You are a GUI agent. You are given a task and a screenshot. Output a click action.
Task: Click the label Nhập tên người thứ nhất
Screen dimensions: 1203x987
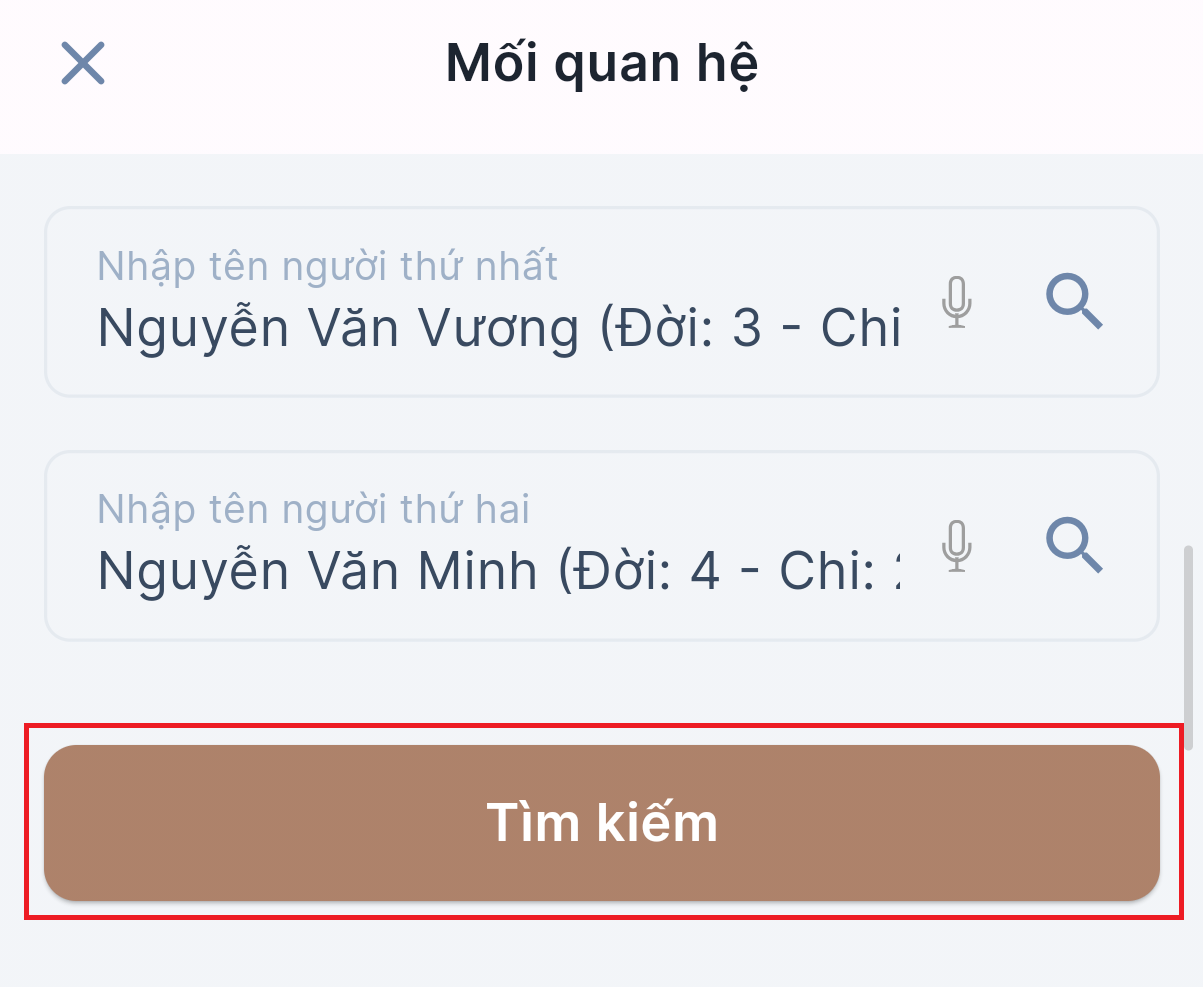(x=328, y=266)
